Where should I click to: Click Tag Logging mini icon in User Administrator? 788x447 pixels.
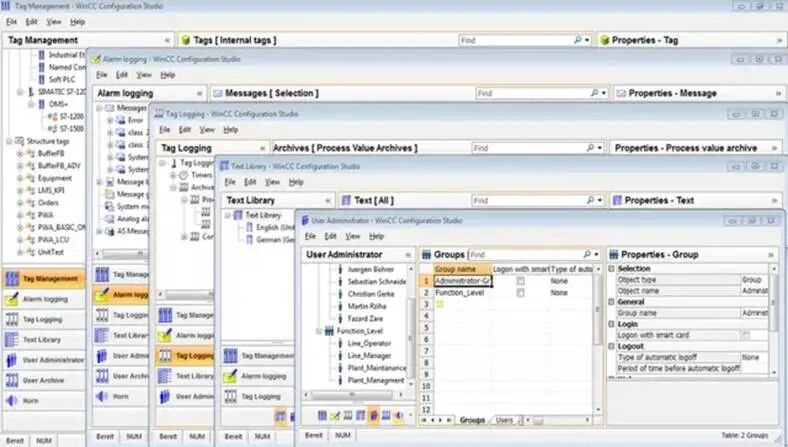(348, 415)
